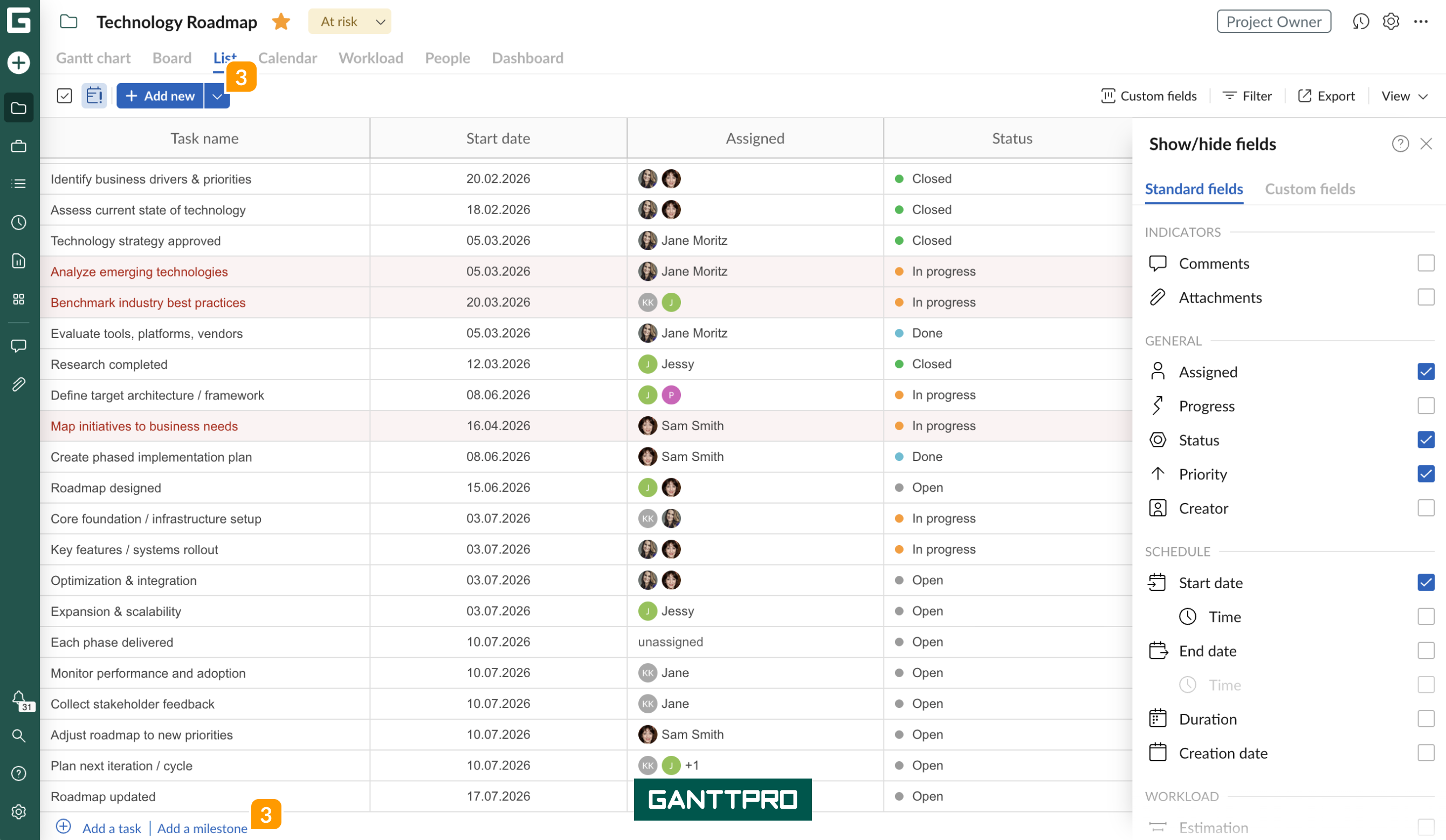Screen dimensions: 1446x840
Task: Open the attachments paperclip icon in sidebar
Action: click(19, 384)
